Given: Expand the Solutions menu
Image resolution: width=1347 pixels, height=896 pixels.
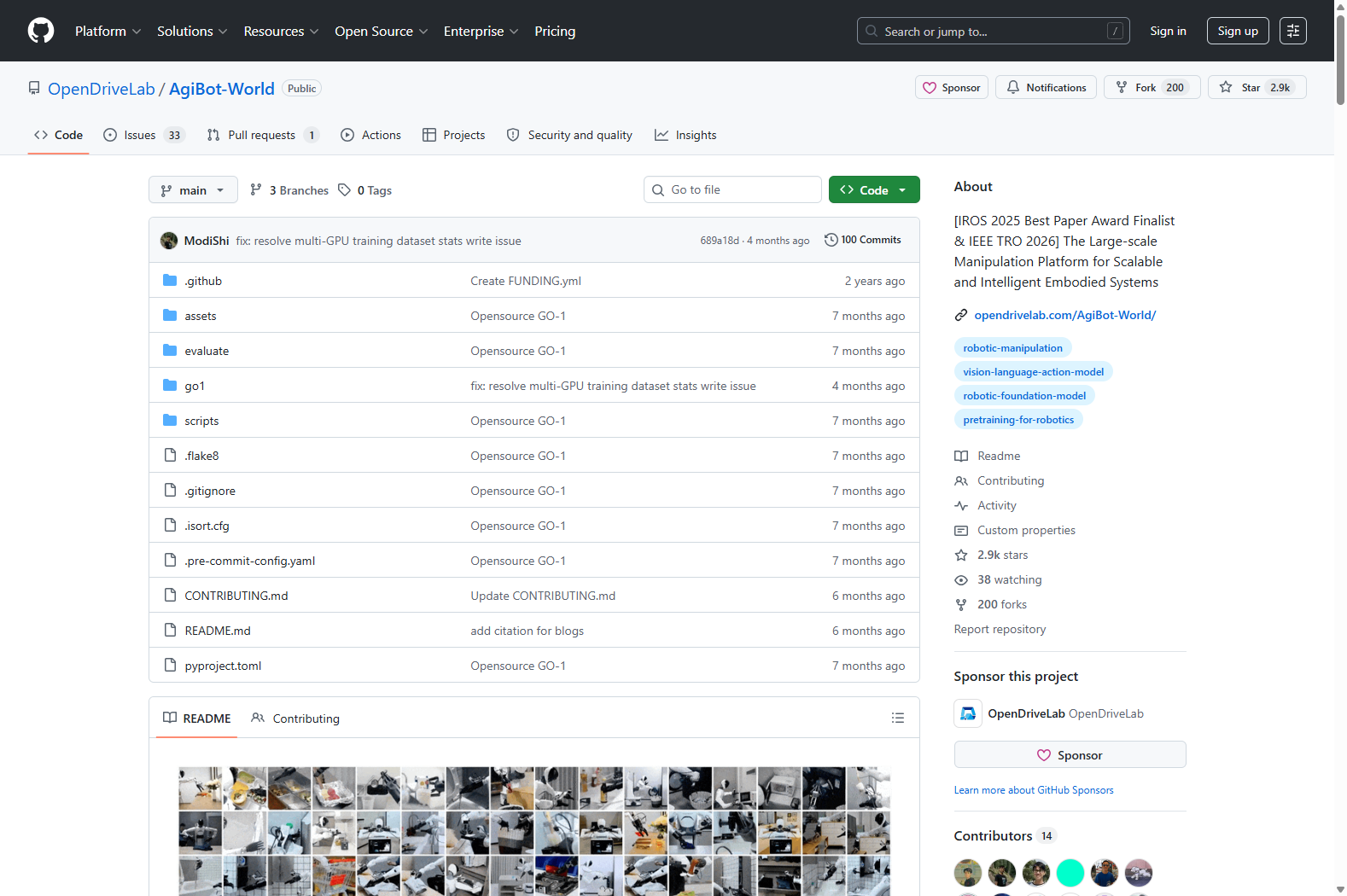Looking at the screenshot, I should [192, 31].
